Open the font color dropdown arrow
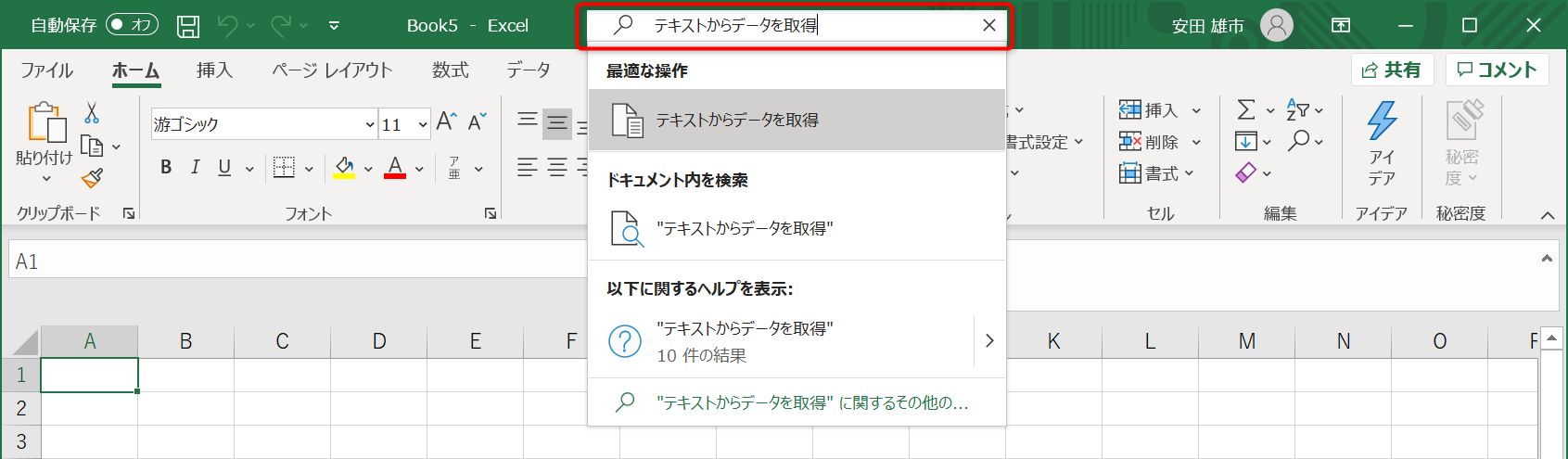Image resolution: width=1568 pixels, height=459 pixels. 419,169
